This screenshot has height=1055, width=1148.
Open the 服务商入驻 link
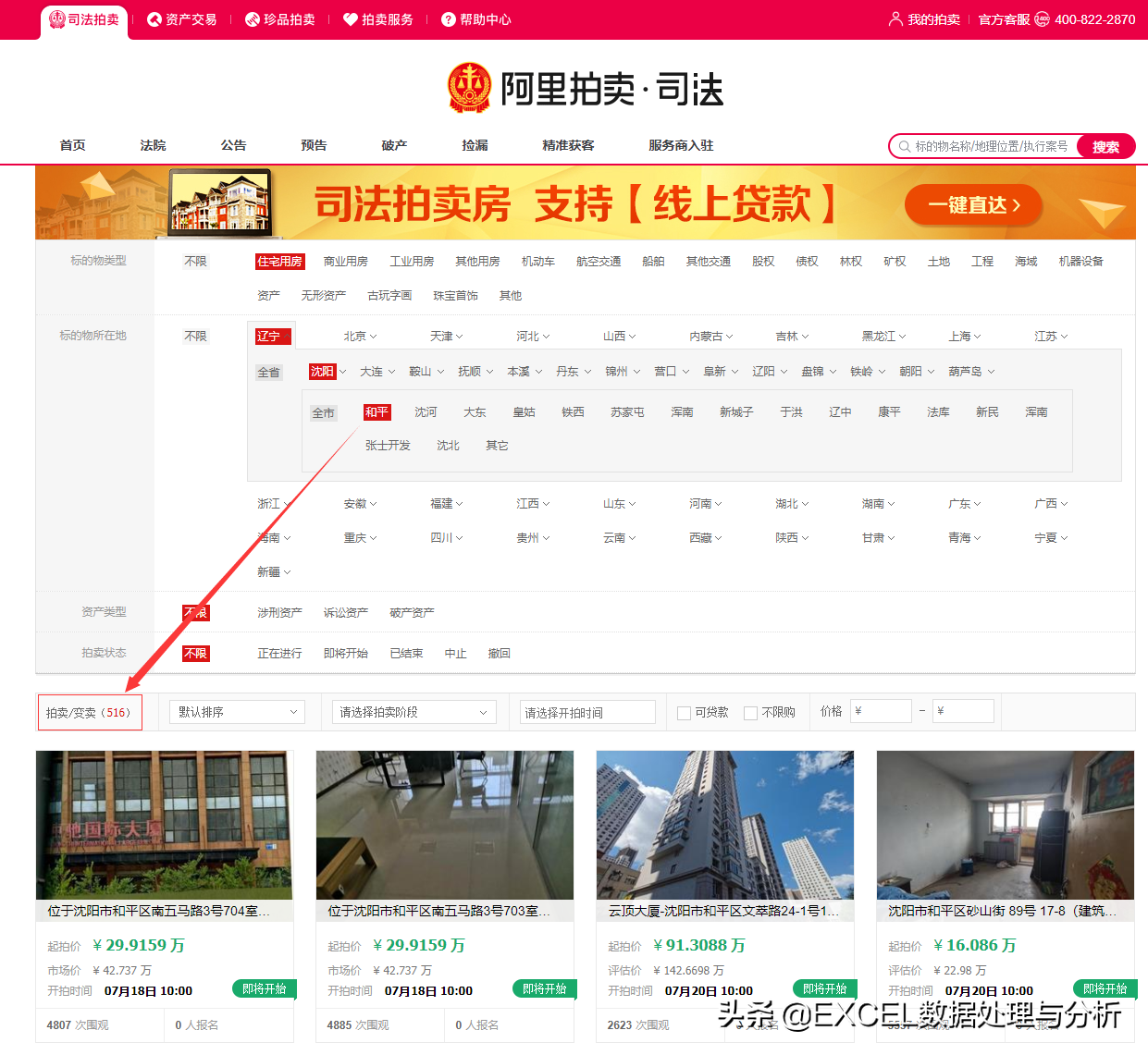[x=681, y=145]
